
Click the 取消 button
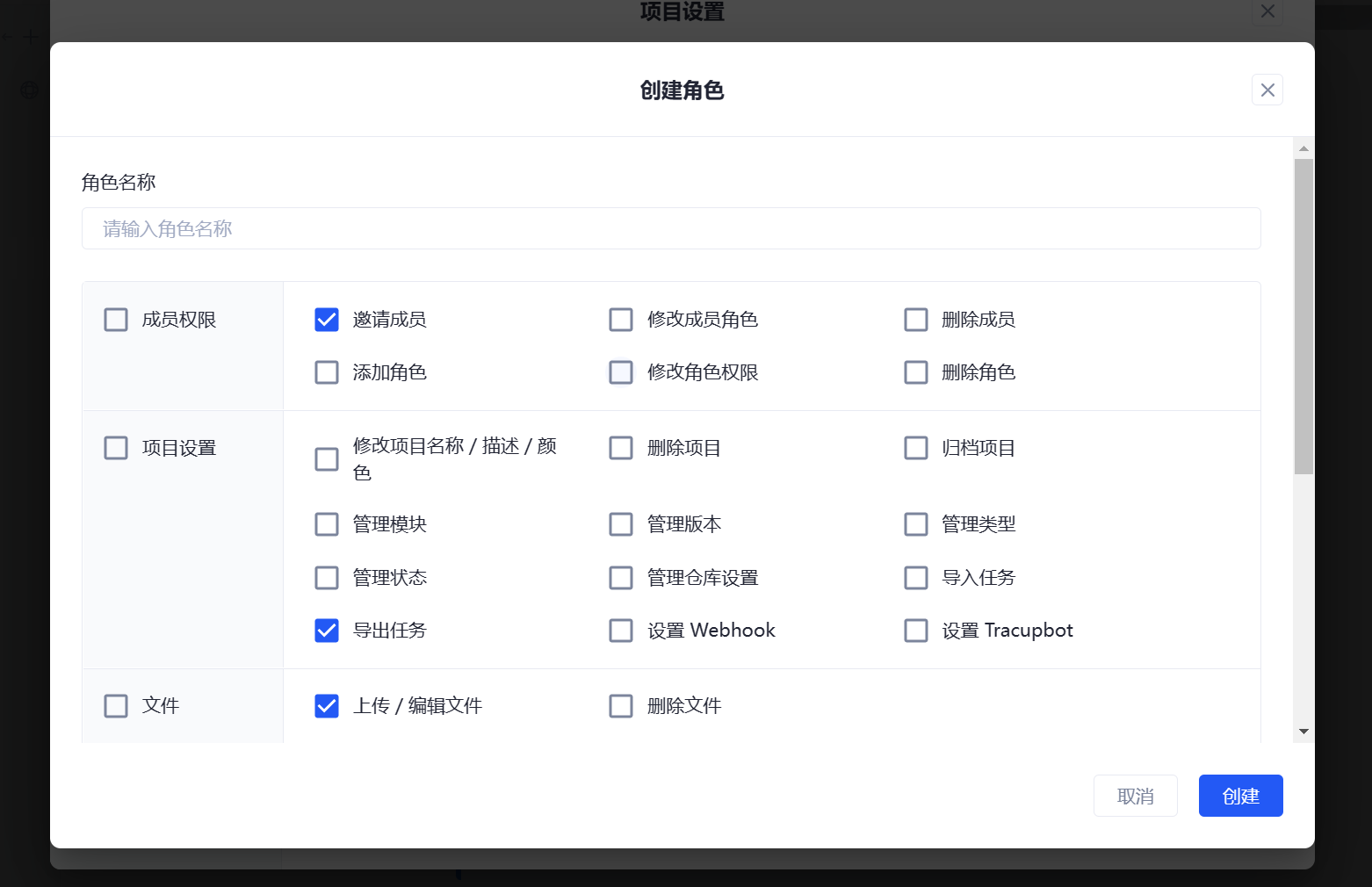[1135, 796]
